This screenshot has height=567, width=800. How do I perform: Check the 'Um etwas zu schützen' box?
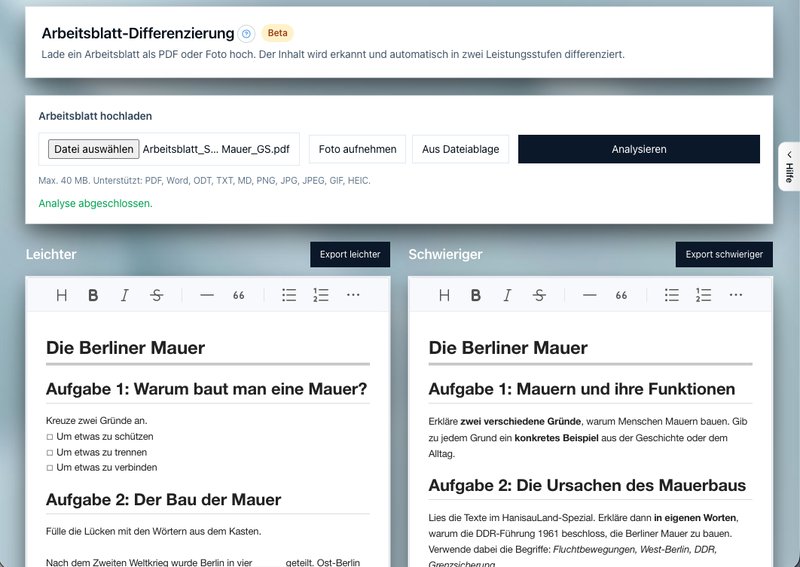[x=49, y=437]
